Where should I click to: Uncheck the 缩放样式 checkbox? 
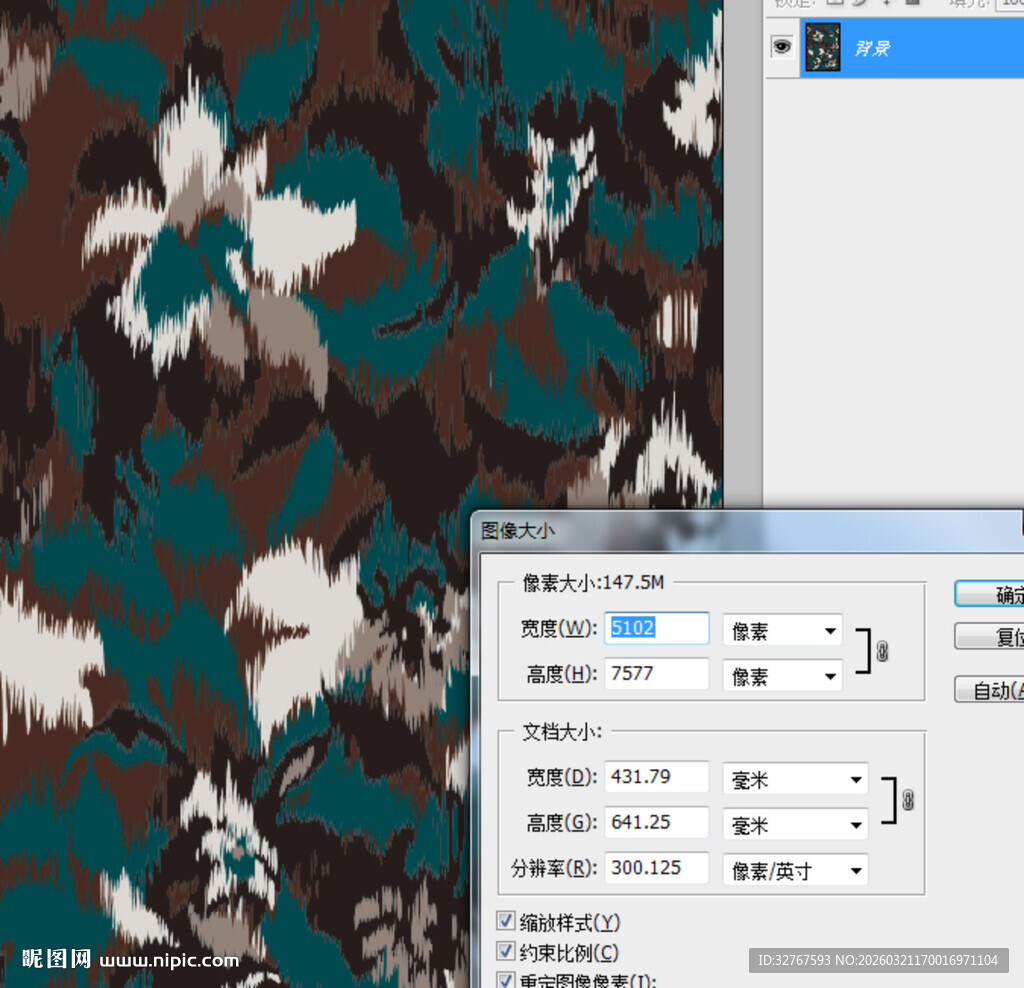(506, 921)
